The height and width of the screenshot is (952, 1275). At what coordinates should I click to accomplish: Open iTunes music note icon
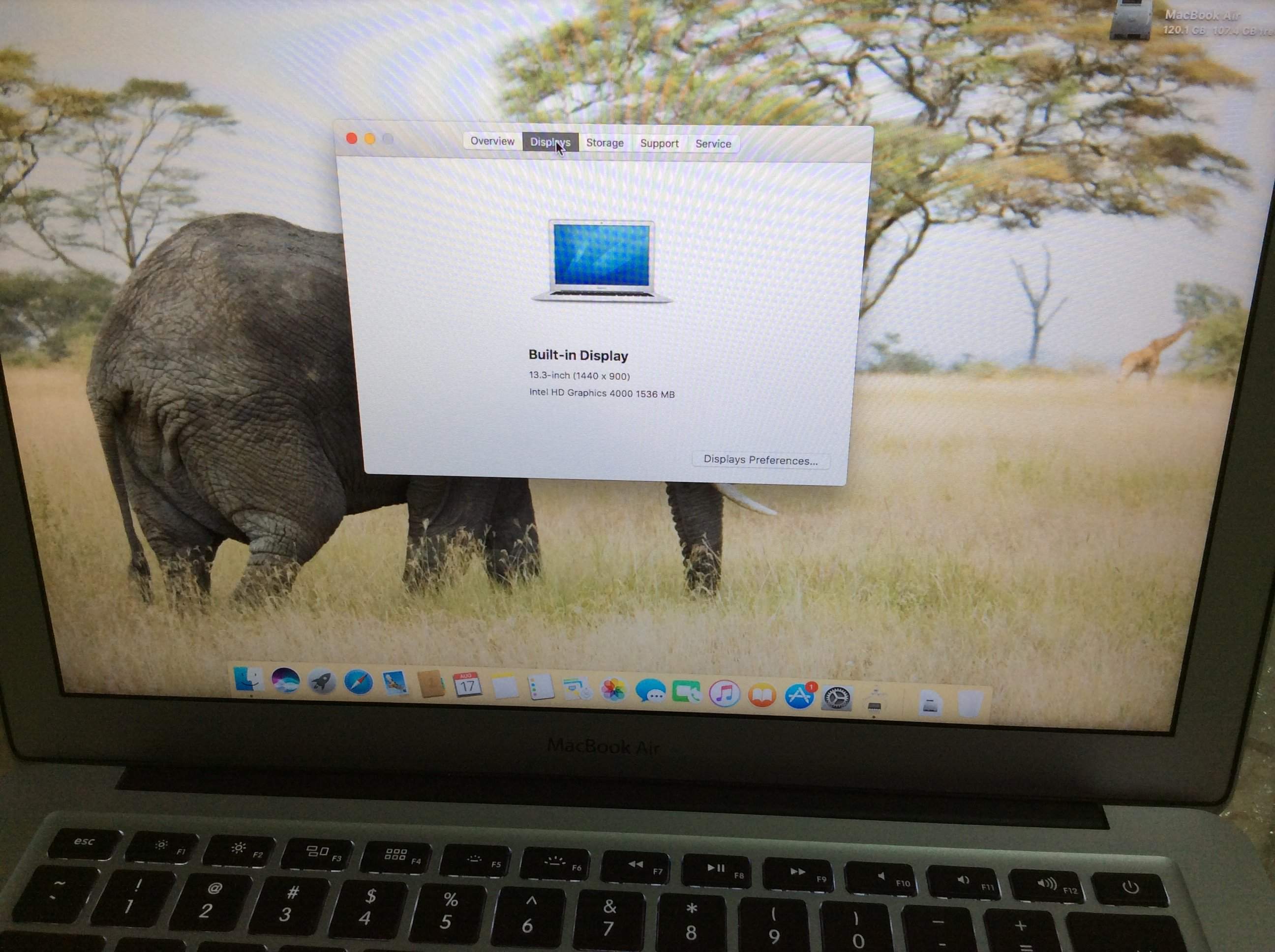pyautogui.click(x=724, y=694)
